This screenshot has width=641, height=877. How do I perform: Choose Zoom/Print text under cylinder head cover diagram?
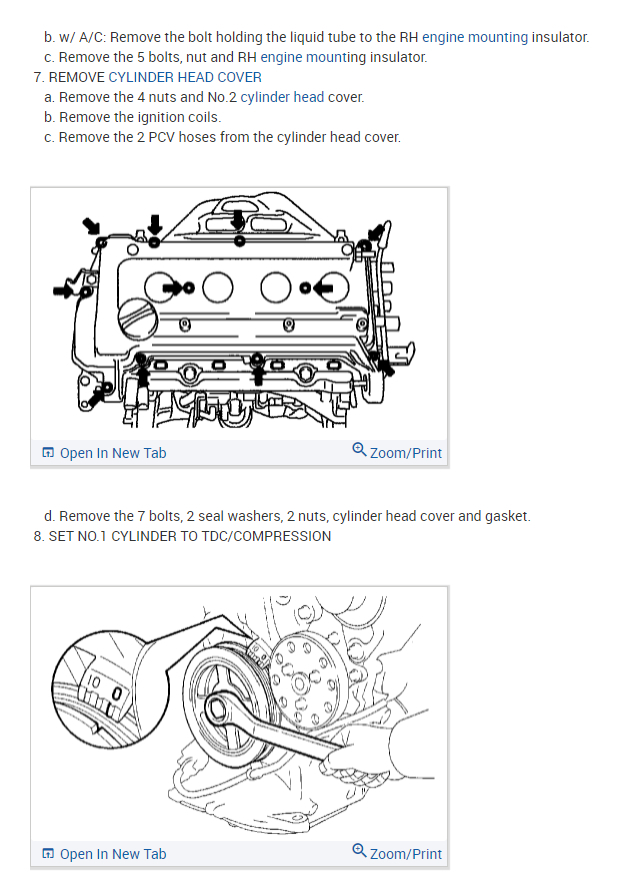(406, 453)
